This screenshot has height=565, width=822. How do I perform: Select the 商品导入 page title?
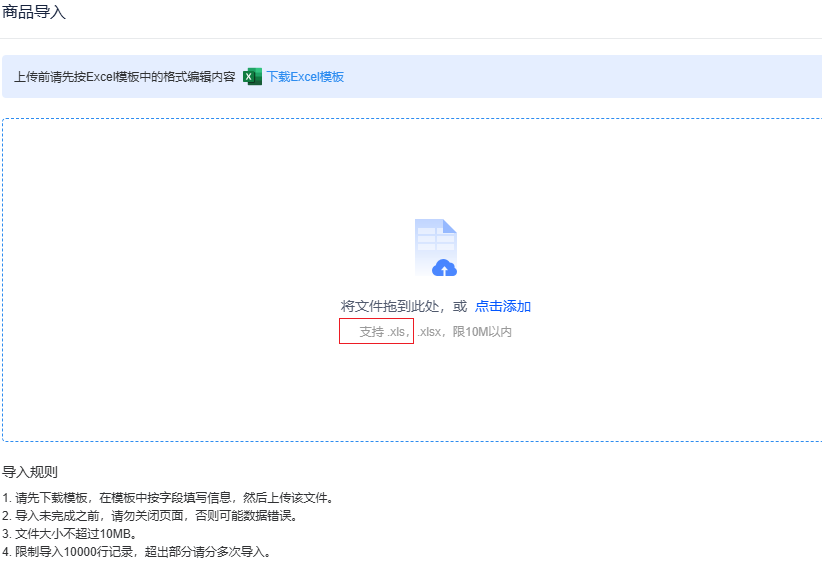34,12
